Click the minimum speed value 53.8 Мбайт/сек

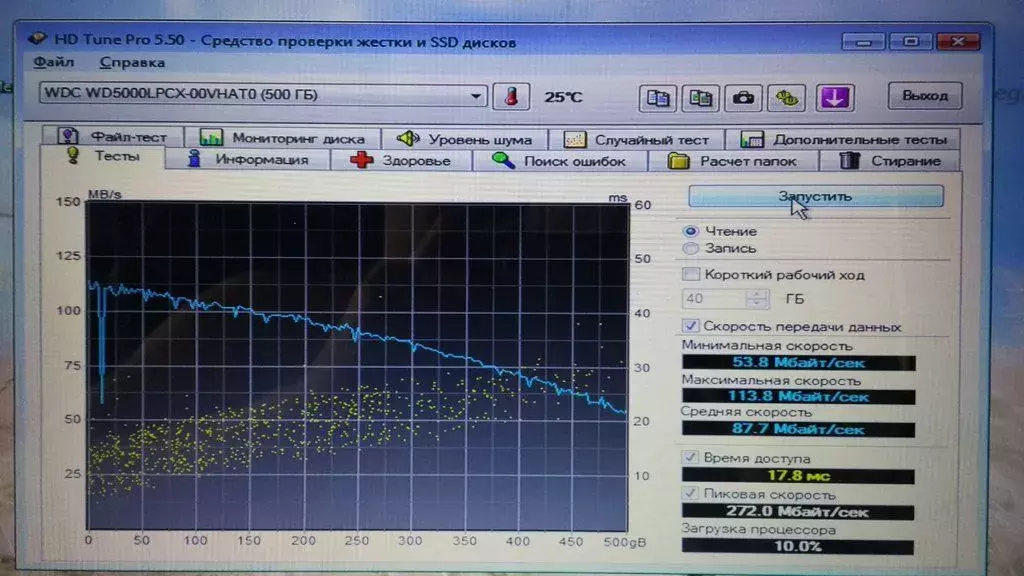click(798, 362)
